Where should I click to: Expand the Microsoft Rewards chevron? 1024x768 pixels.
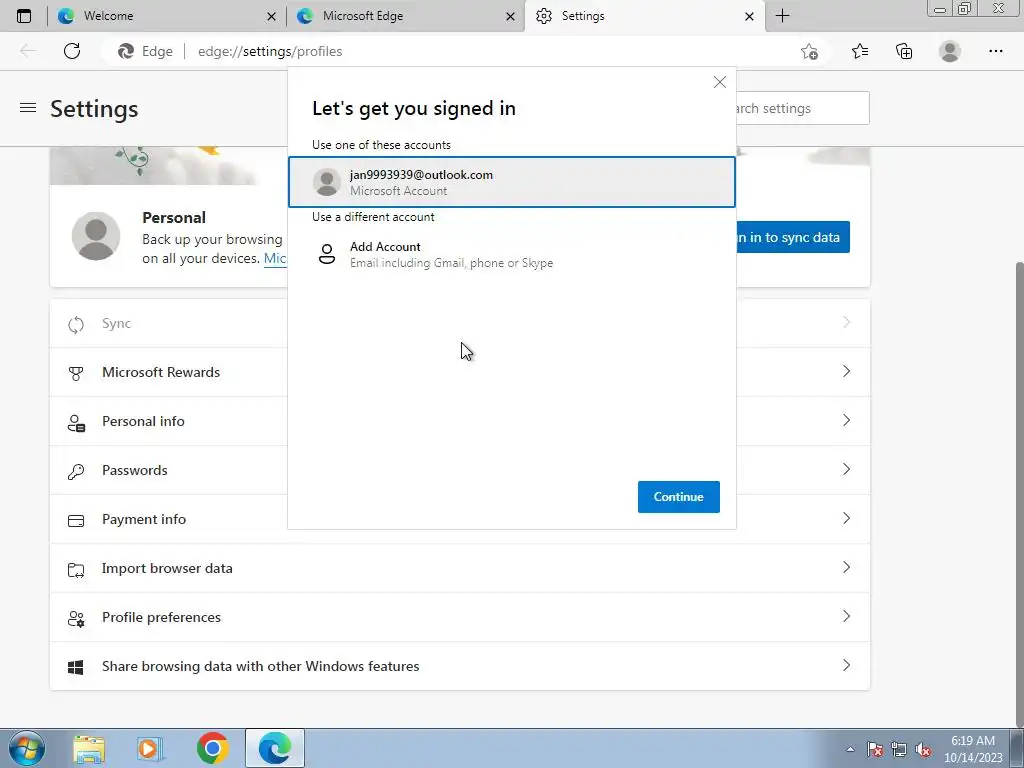(x=846, y=372)
